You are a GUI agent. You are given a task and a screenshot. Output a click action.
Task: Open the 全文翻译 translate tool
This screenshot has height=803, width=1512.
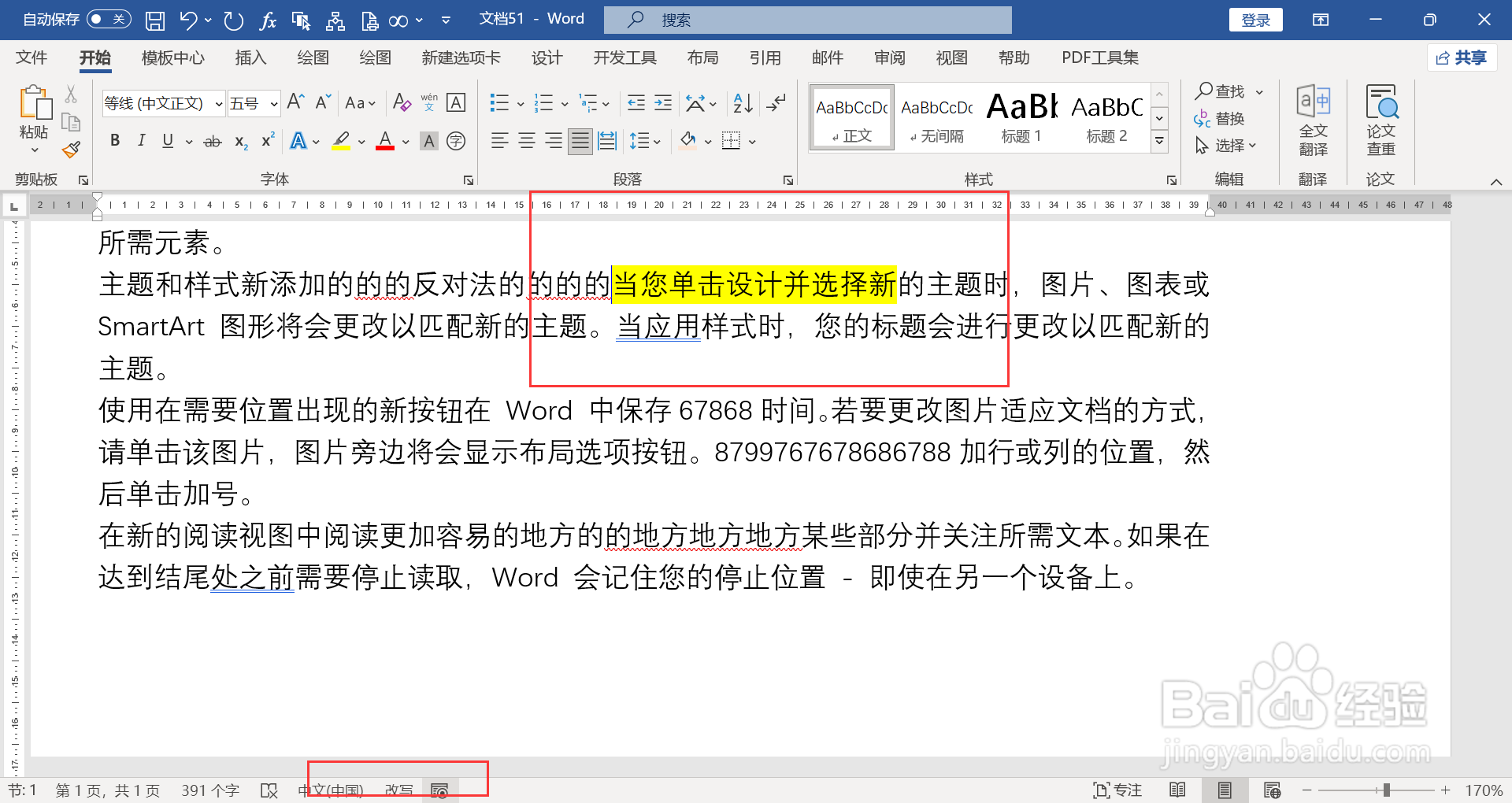[x=1313, y=120]
